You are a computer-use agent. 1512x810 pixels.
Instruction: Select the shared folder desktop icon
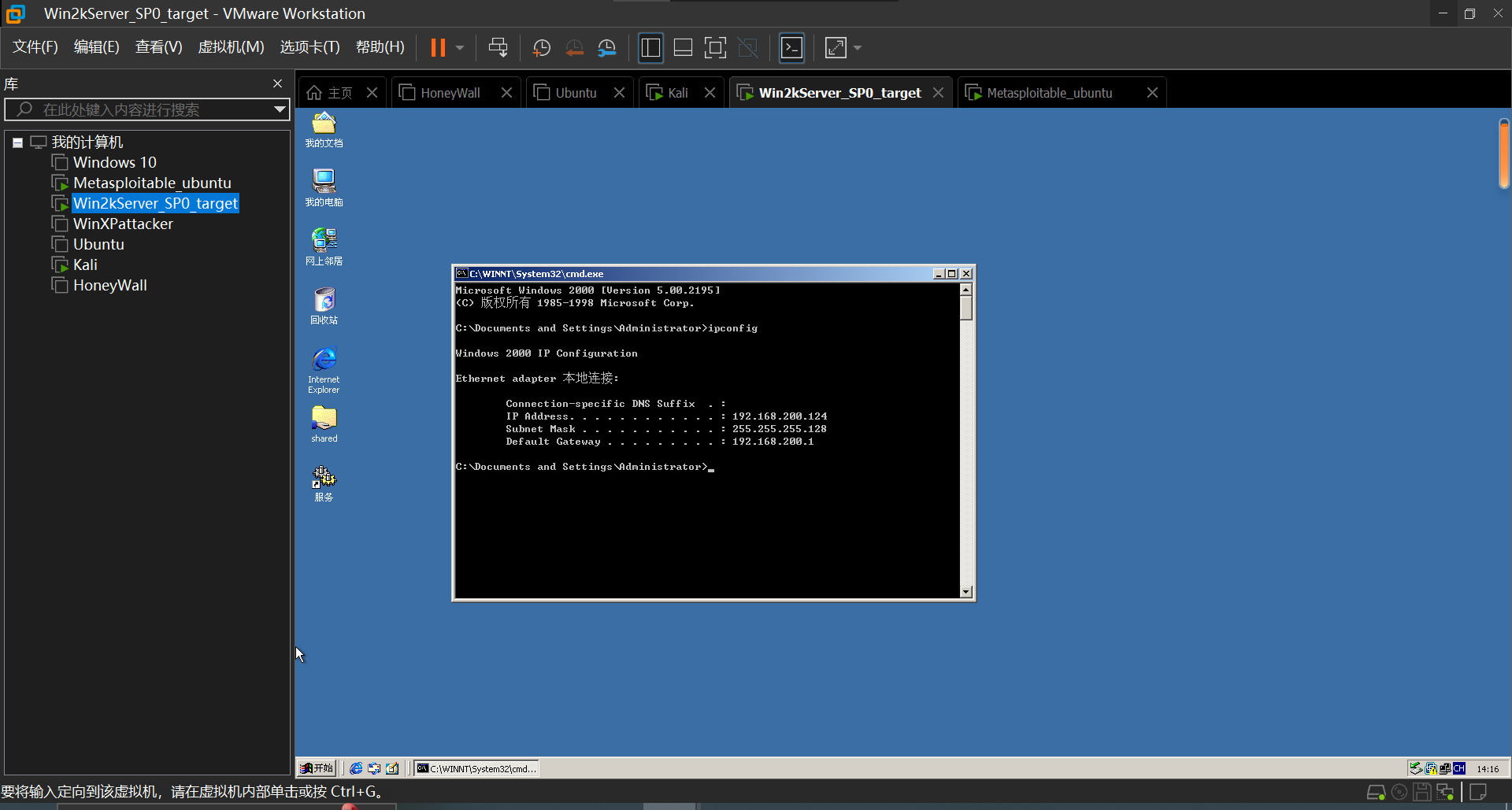324,425
